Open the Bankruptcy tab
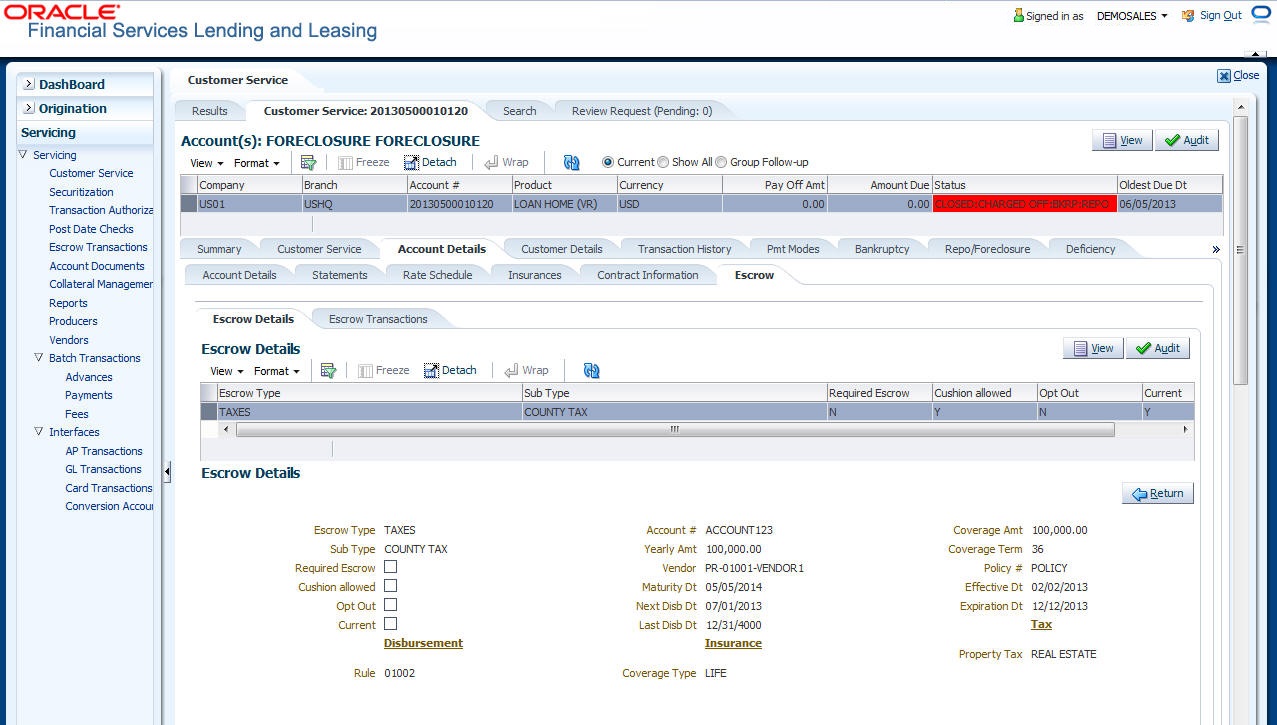This screenshot has width=1277, height=725. pos(882,249)
